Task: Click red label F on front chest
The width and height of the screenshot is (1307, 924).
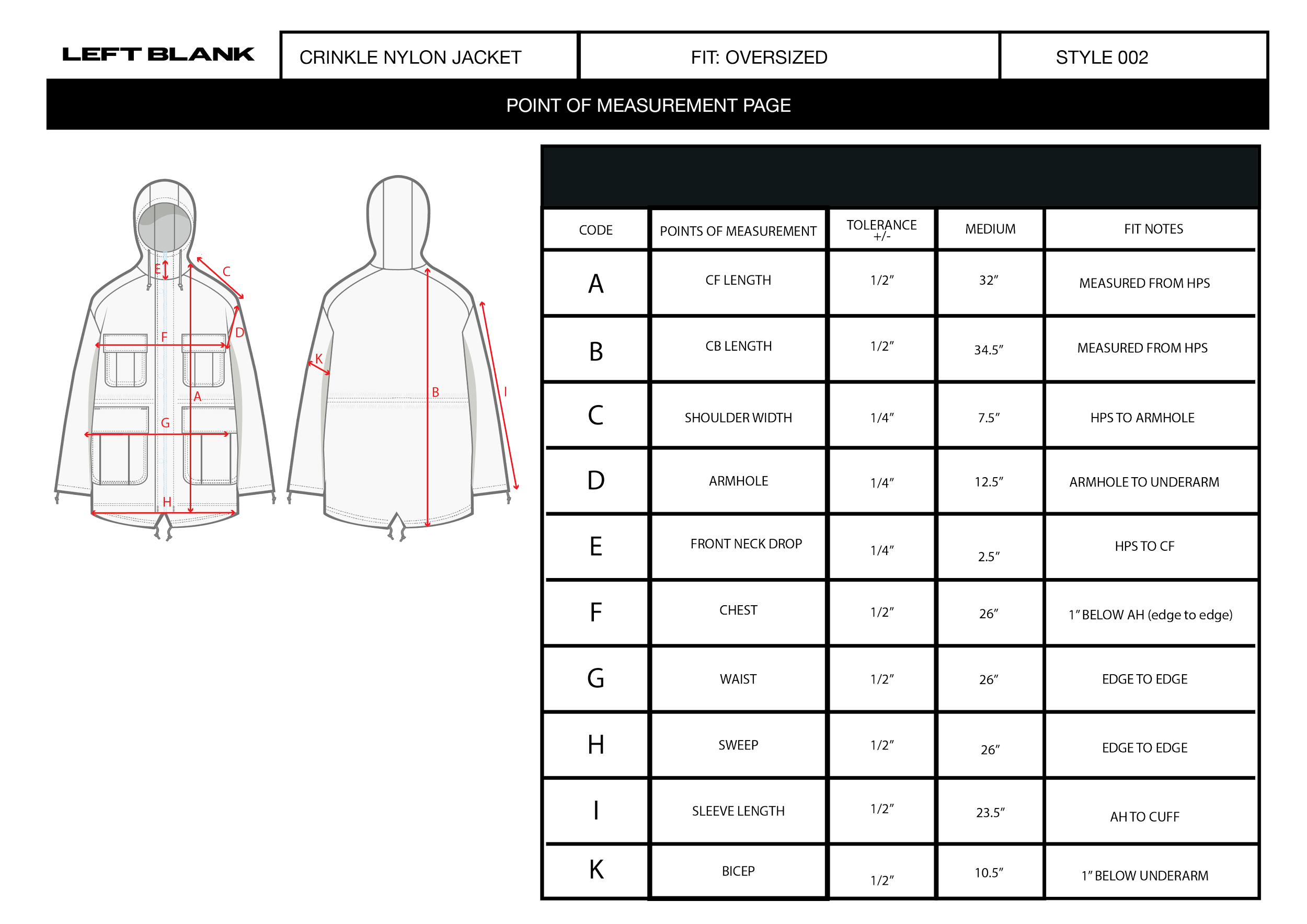Action: (x=164, y=337)
